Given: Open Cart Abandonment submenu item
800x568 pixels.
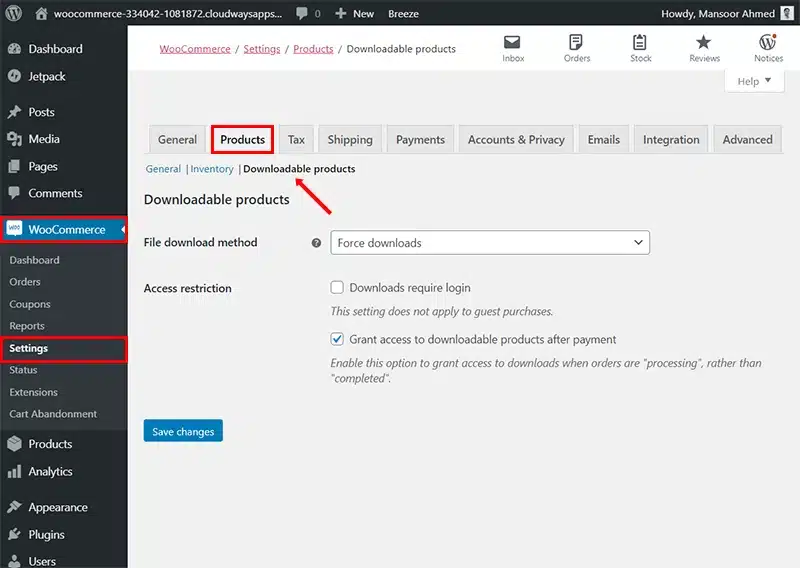Looking at the screenshot, I should coord(53,414).
